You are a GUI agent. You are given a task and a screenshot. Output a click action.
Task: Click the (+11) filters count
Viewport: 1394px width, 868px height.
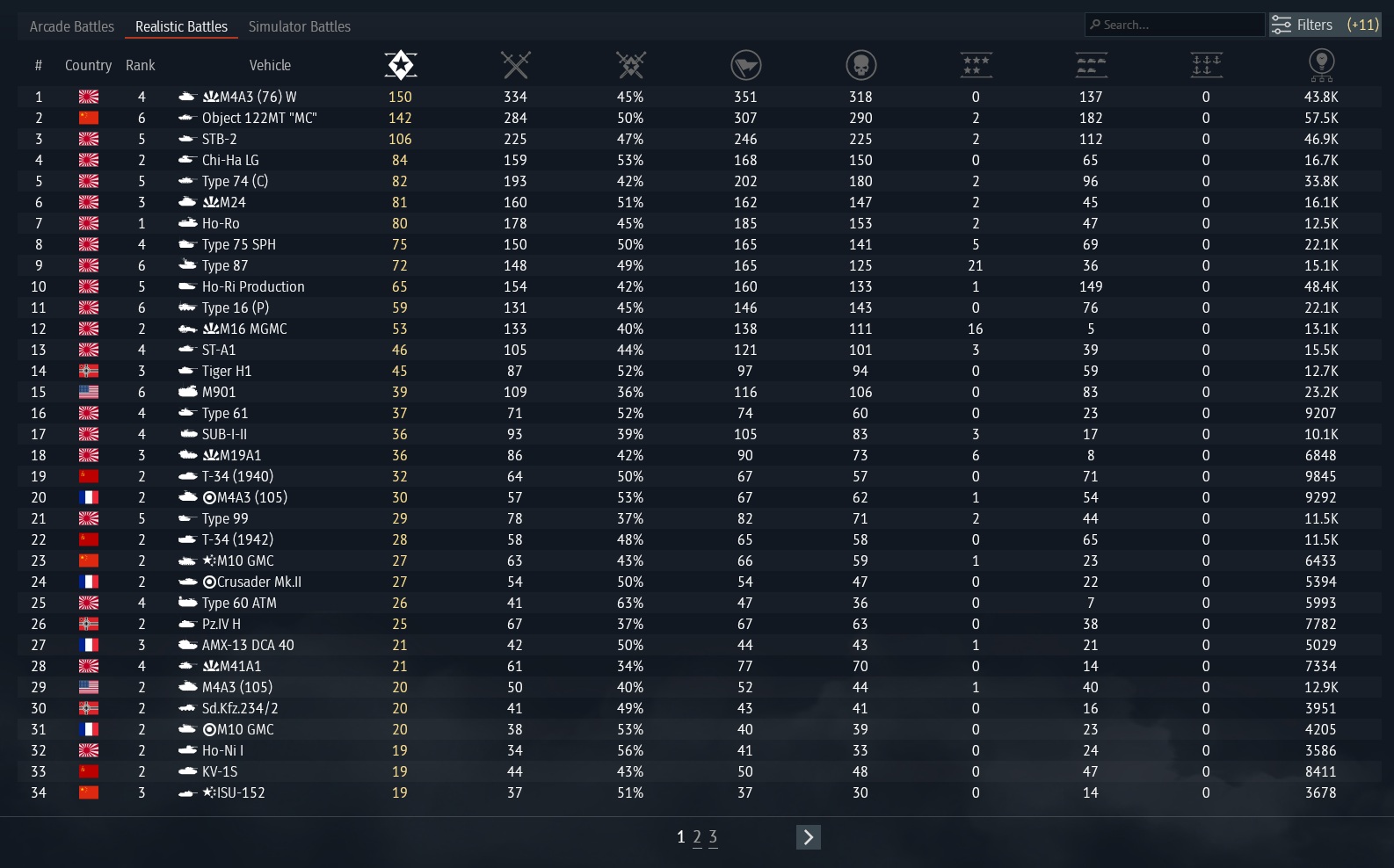point(1363,25)
